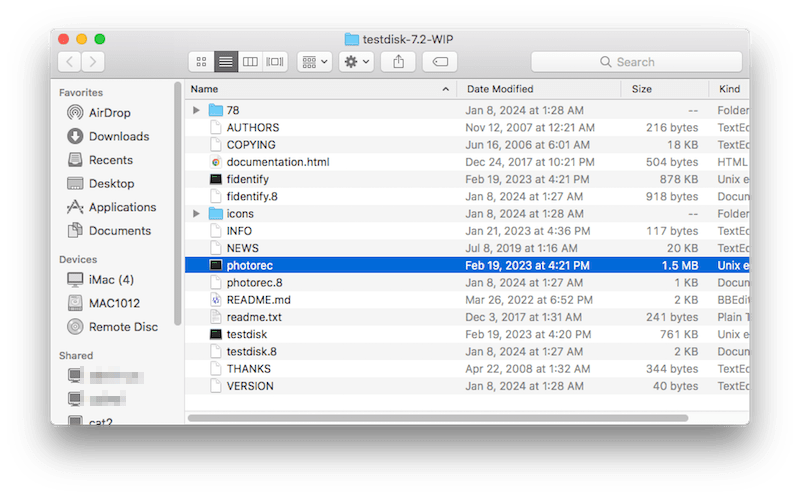
Task: Click the Edit Tags toolbar button
Action: (x=440, y=62)
